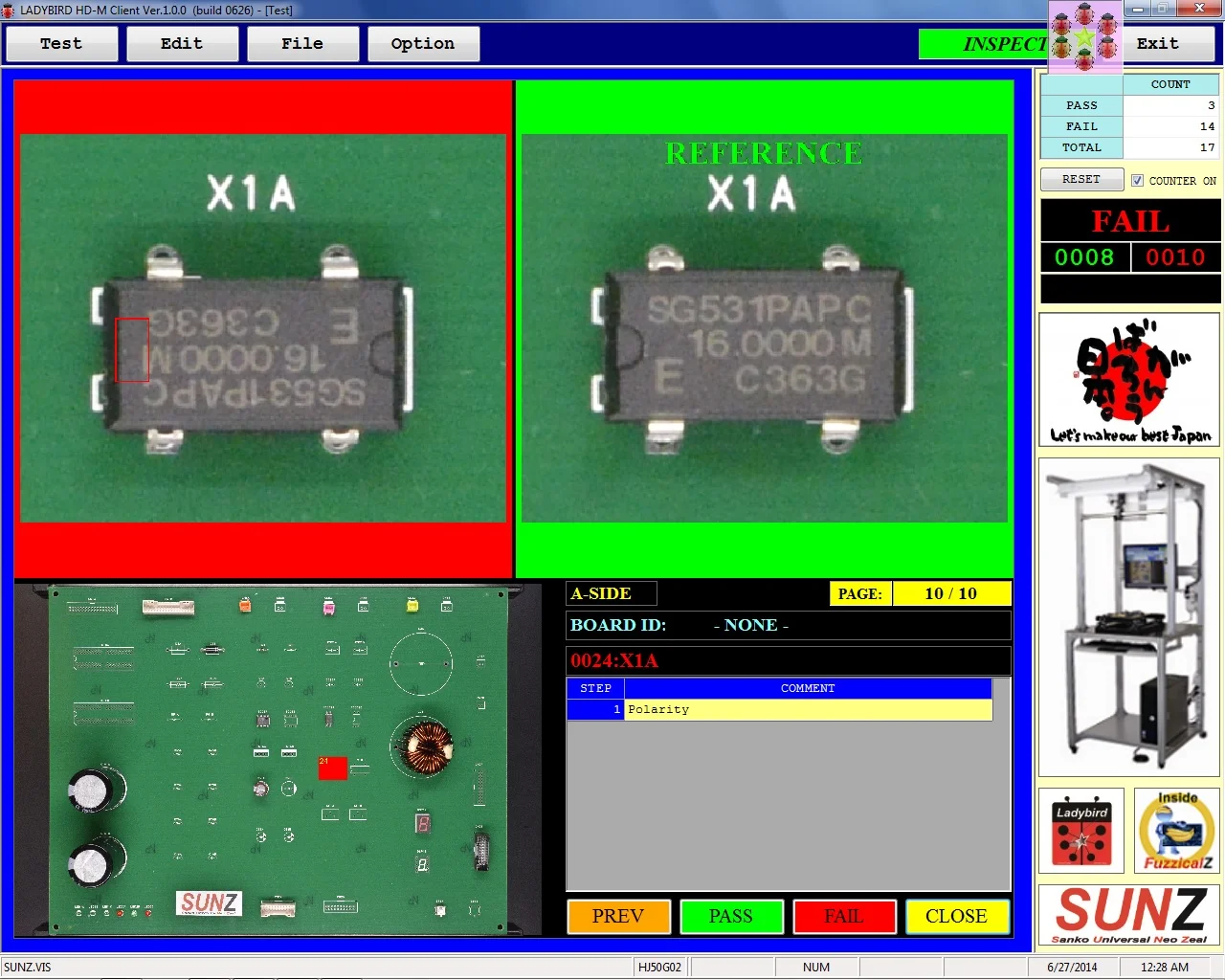This screenshot has width=1225, height=980.
Task: Click SUNZ.VIS in the status bar
Action: tap(28, 967)
